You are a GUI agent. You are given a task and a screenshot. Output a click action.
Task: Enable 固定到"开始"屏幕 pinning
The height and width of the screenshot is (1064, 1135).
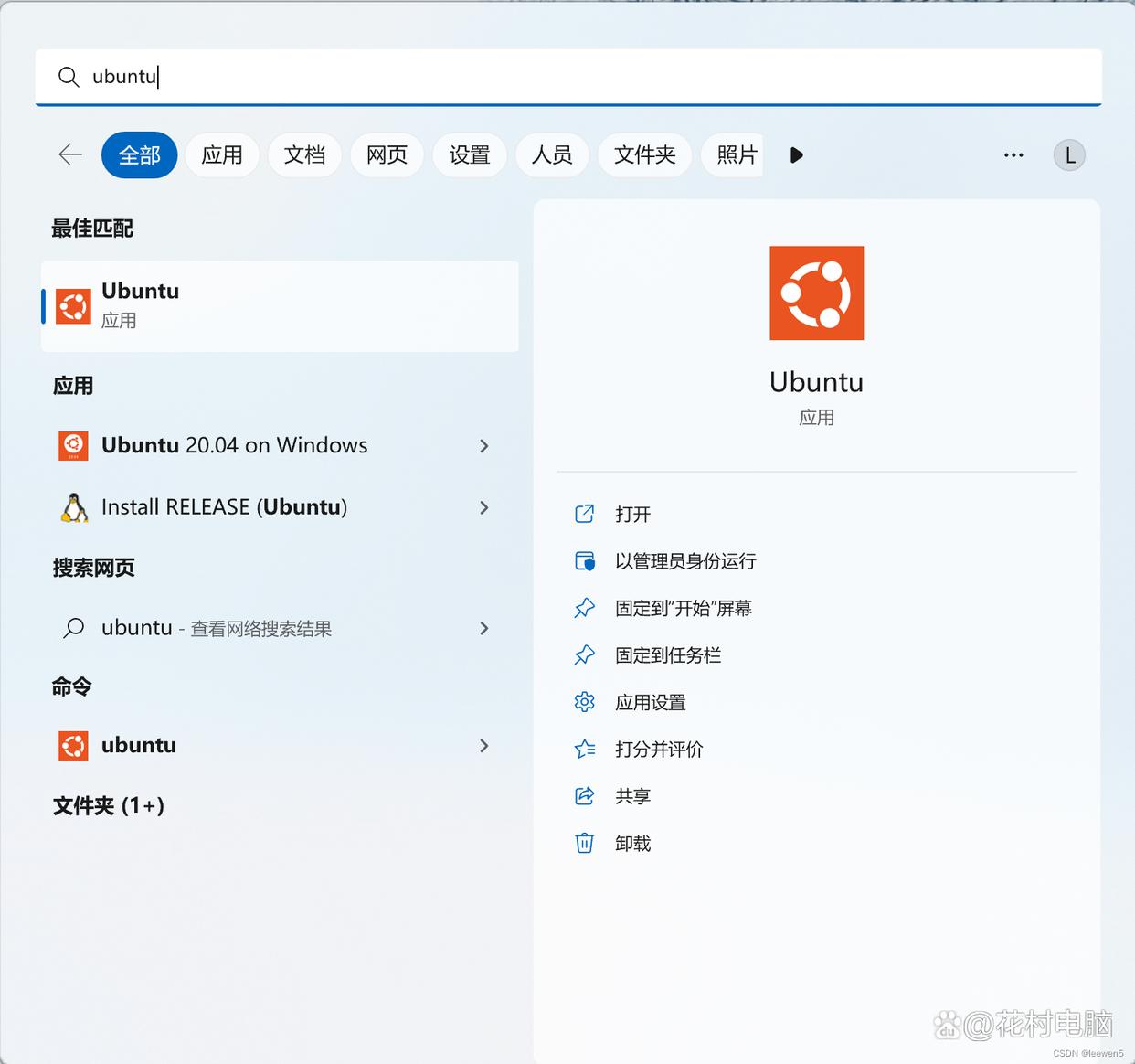pos(684,608)
